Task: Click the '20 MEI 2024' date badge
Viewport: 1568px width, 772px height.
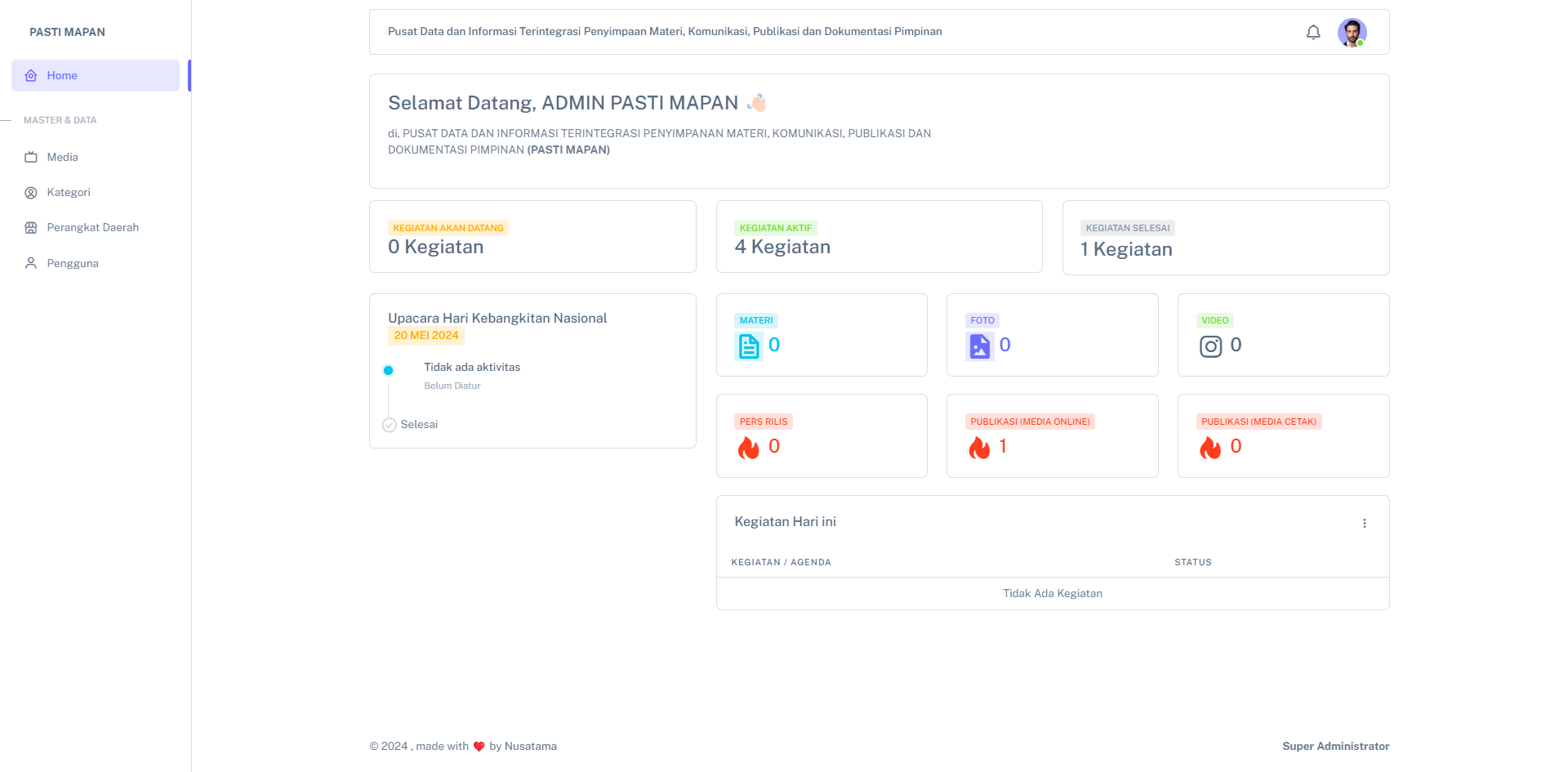Action: [426, 336]
